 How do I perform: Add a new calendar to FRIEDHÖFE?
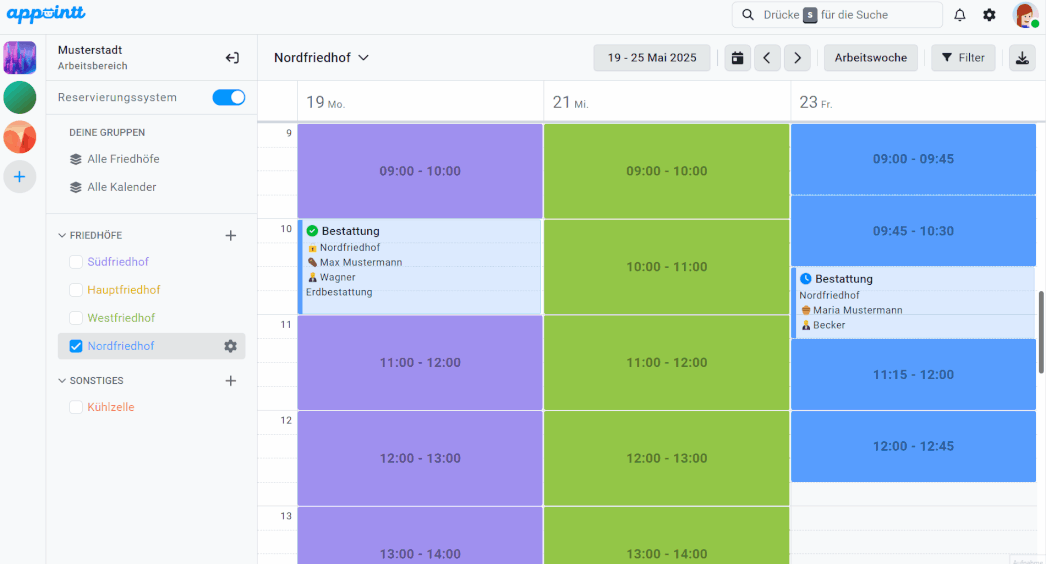(x=231, y=235)
